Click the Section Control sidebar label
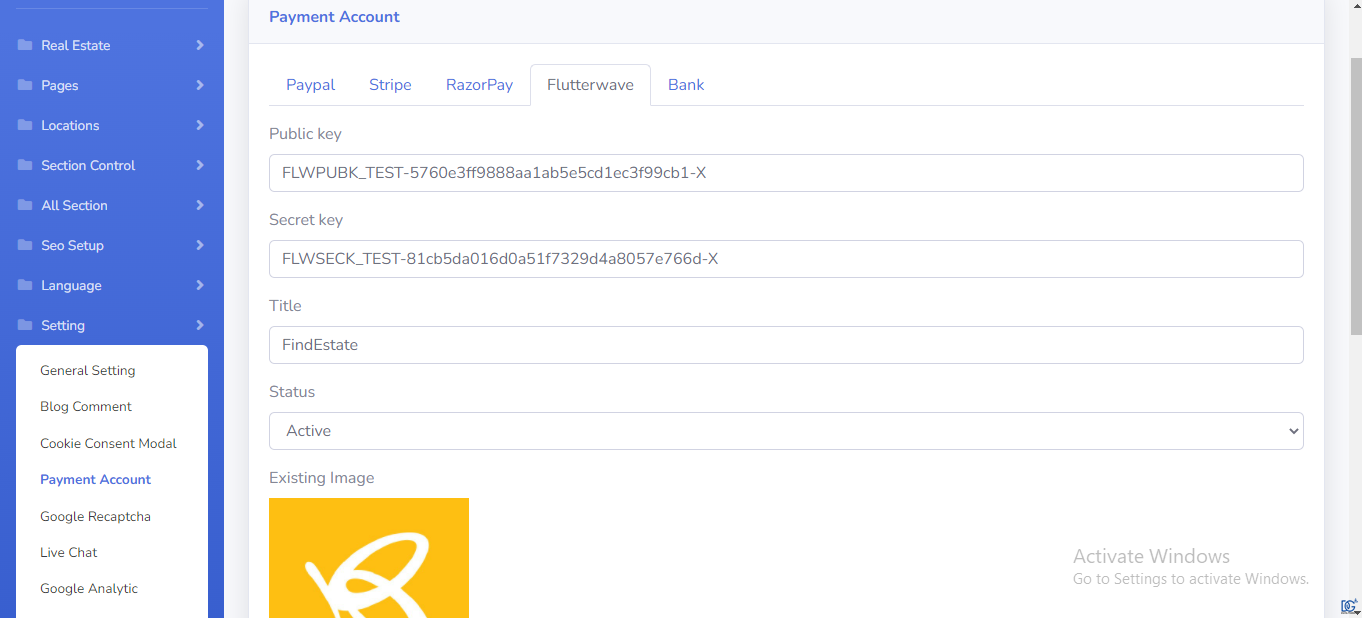 (x=88, y=165)
